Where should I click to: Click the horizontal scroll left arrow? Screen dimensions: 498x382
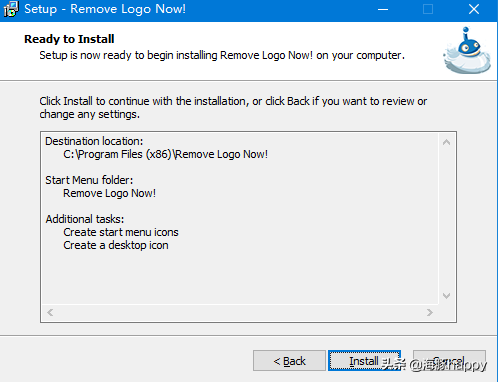point(50,312)
